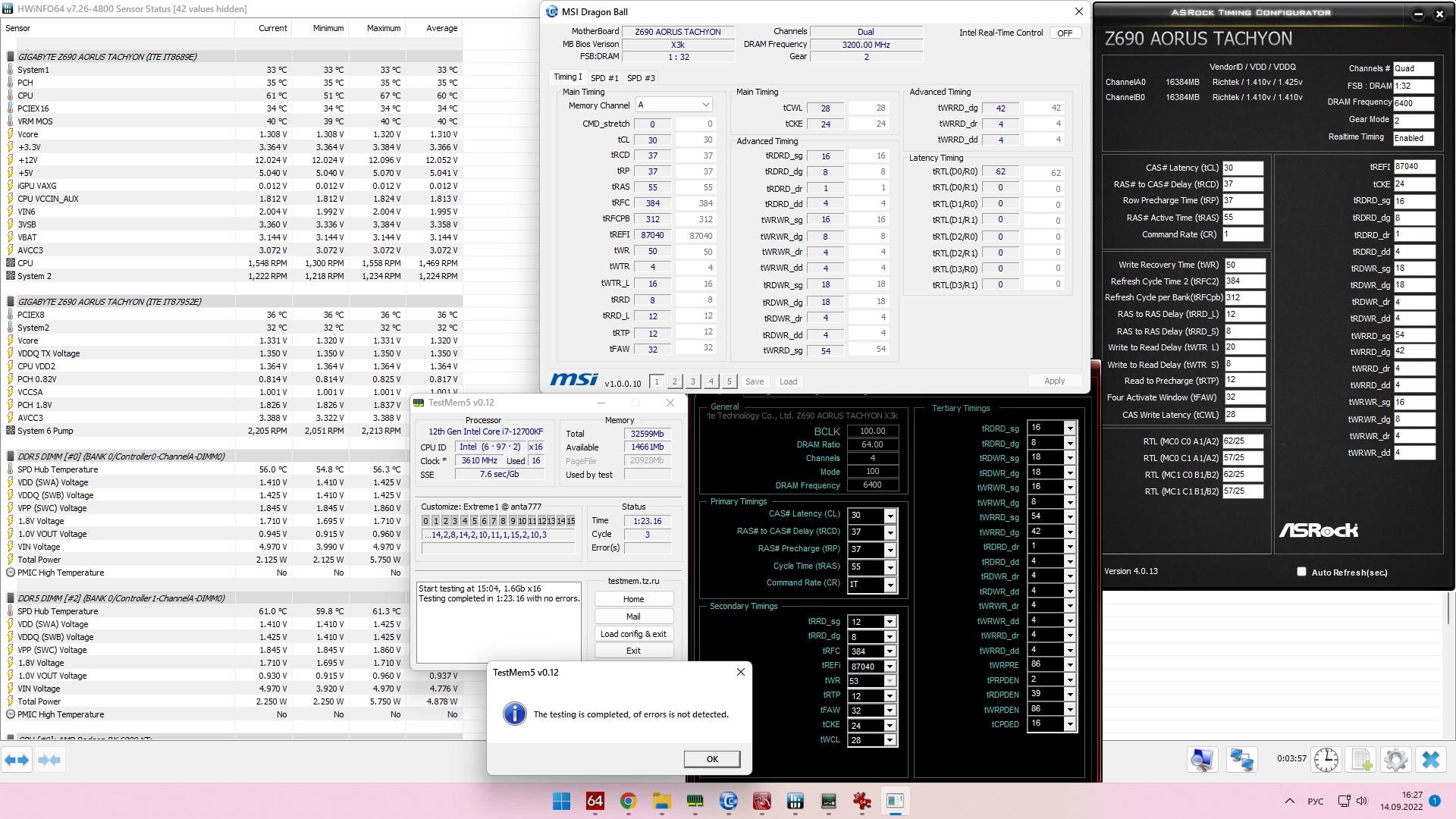This screenshot has height=819, width=1456.
Task: Open Google Chrome from the taskbar
Action: coord(628,801)
